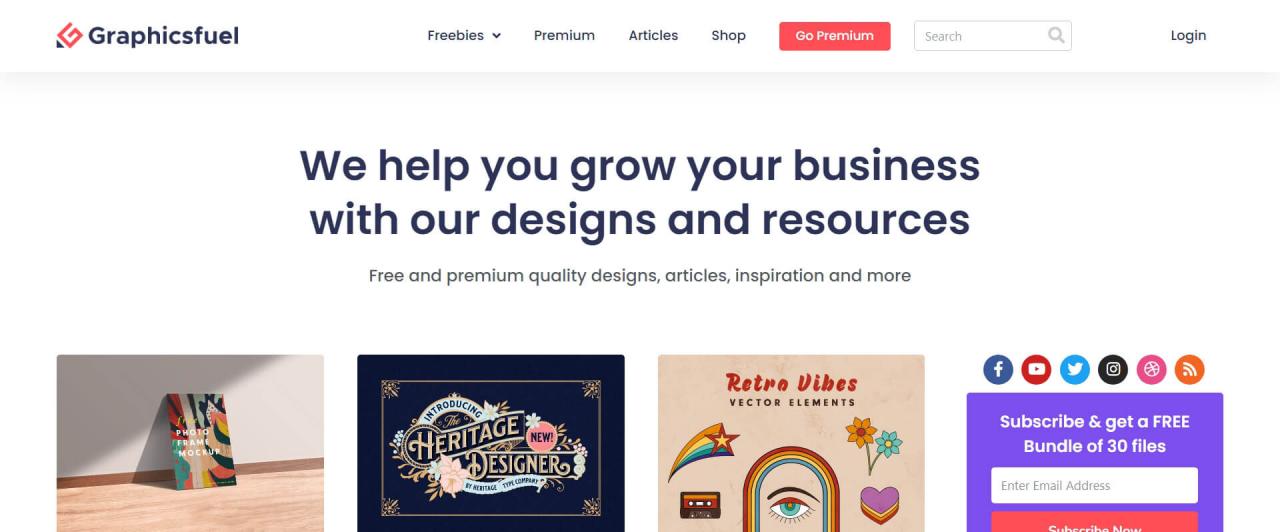Click the search magnifier icon
The width and height of the screenshot is (1280, 532).
1056,36
